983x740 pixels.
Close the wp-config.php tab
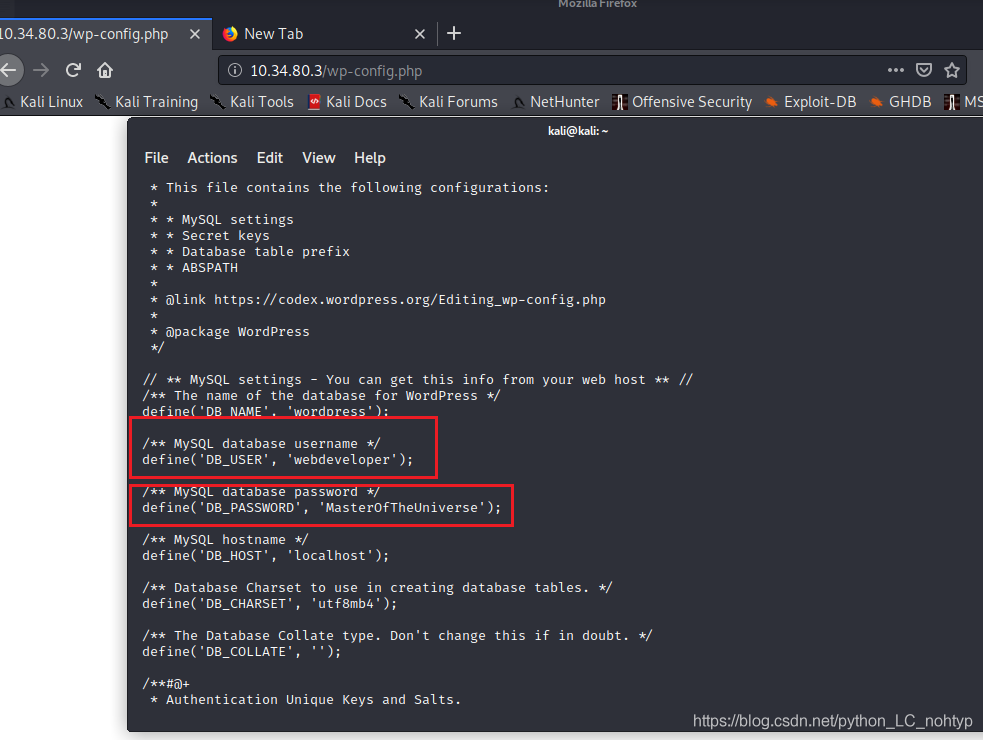(195, 34)
